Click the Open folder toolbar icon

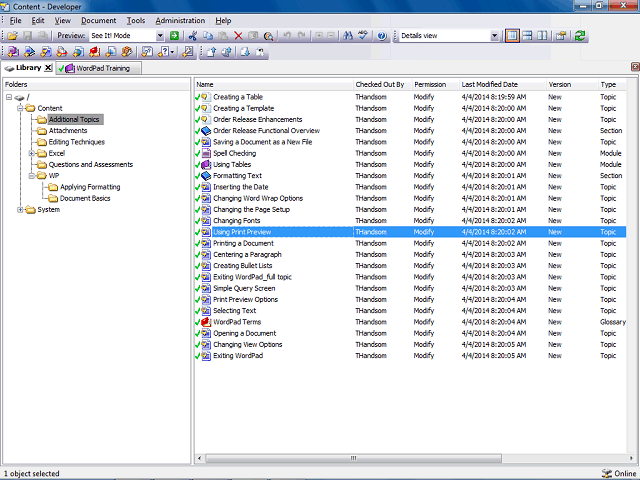12,36
